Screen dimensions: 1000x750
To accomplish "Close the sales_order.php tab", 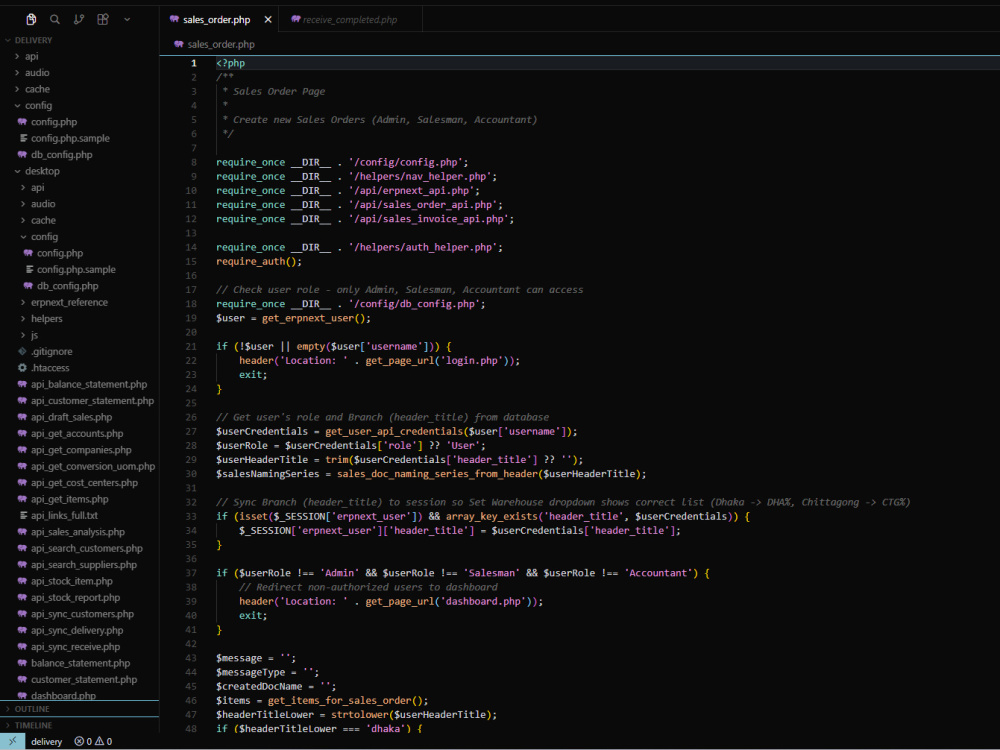I will point(268,20).
